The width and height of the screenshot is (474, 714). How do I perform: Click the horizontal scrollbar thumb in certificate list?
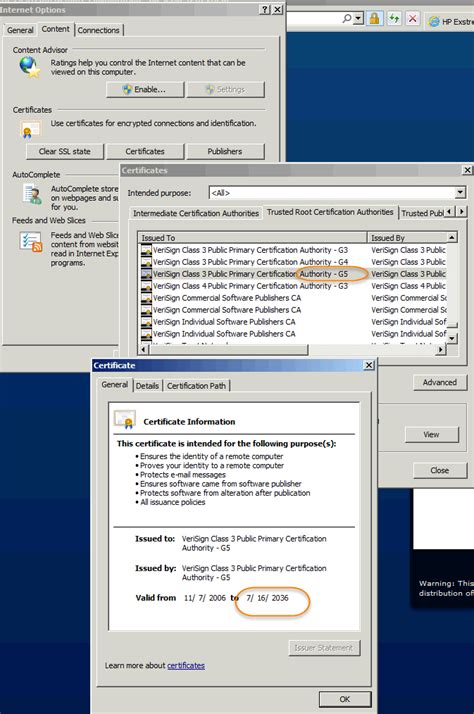[x=229, y=349]
